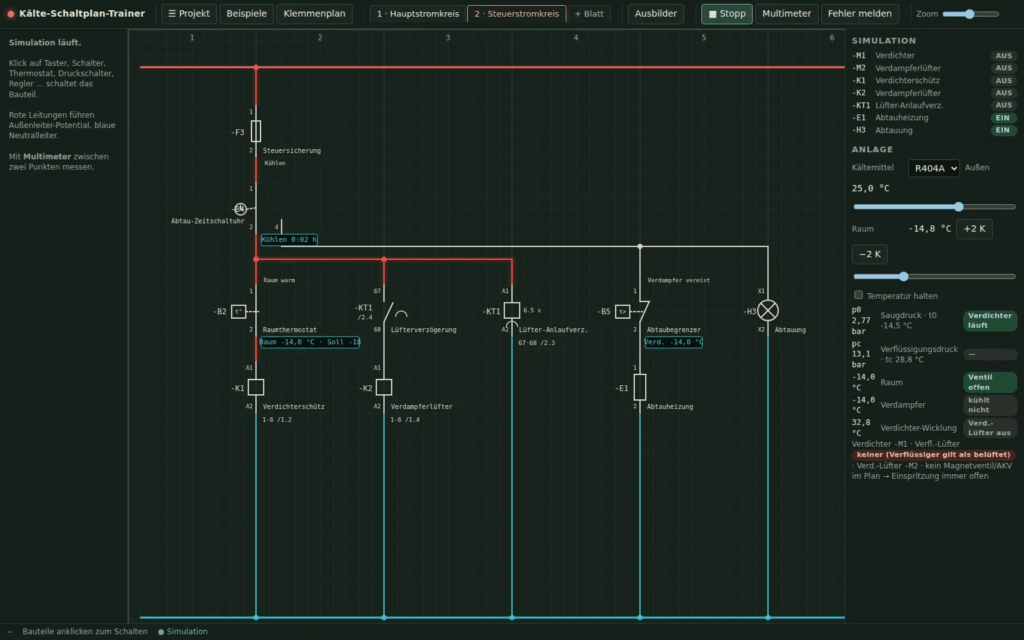Raise room temperature with +2 K button
The image size is (1024, 640).
point(974,229)
